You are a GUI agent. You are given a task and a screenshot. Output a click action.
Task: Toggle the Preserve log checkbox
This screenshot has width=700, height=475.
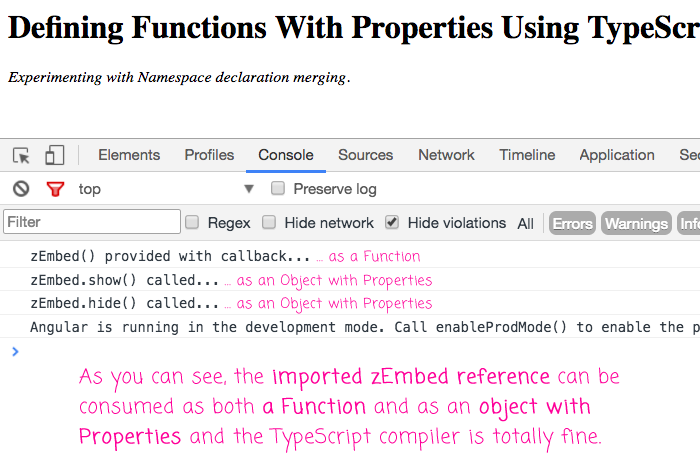point(278,189)
